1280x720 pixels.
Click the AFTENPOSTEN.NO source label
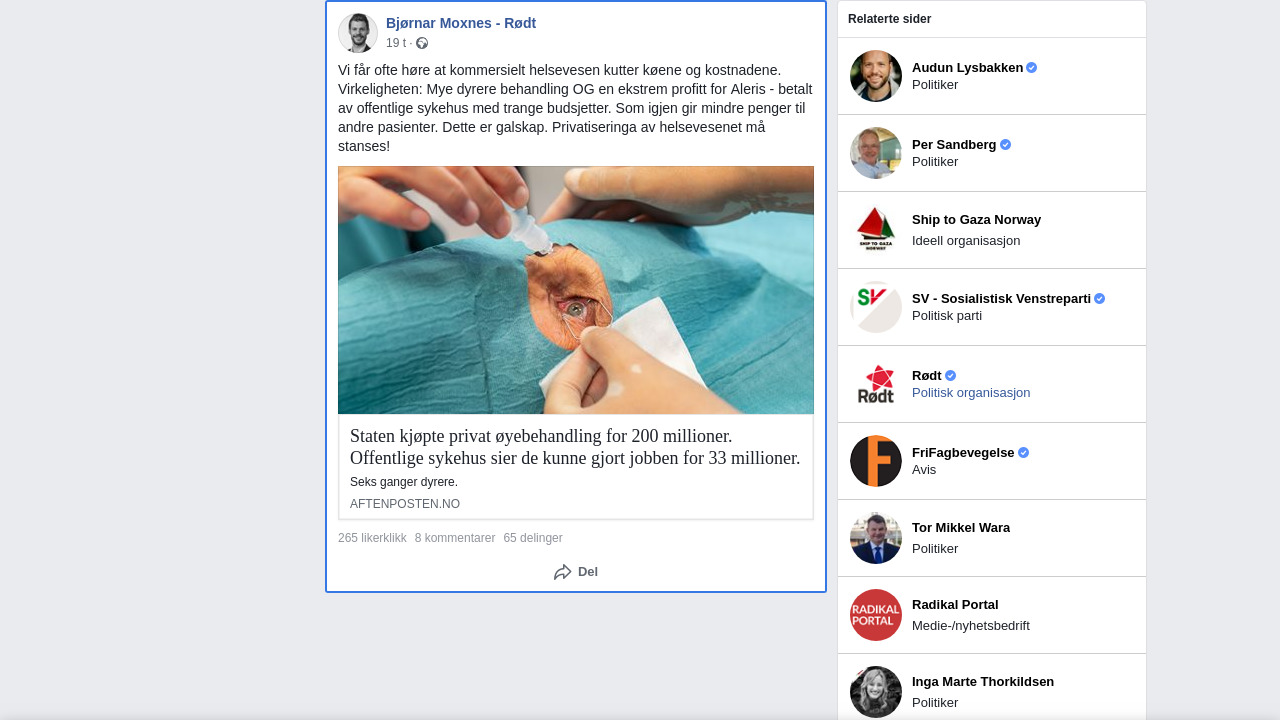coord(405,504)
